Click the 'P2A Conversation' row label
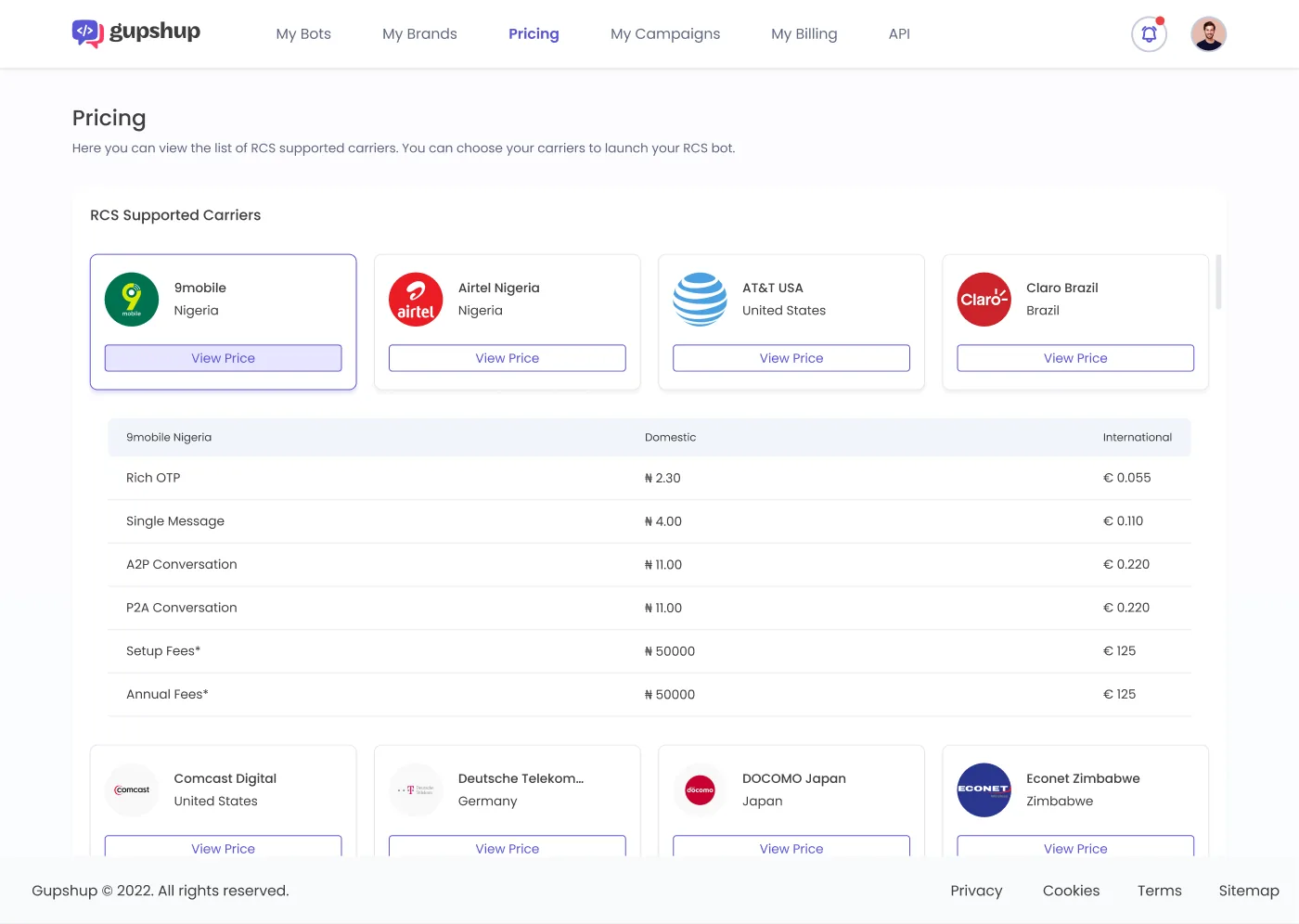This screenshot has height=924, width=1299. (182, 608)
